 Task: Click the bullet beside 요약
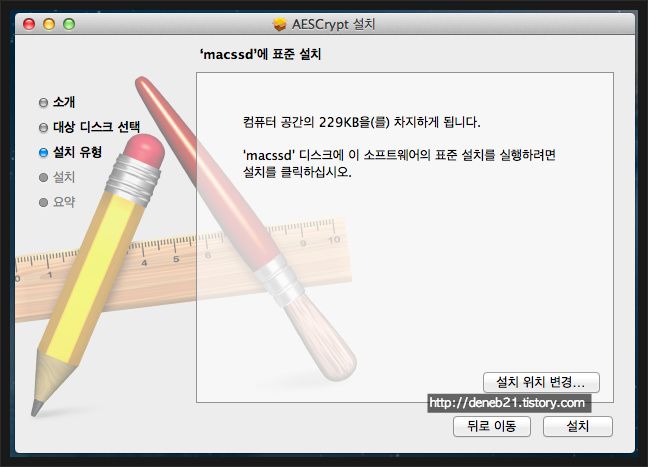(x=43, y=202)
